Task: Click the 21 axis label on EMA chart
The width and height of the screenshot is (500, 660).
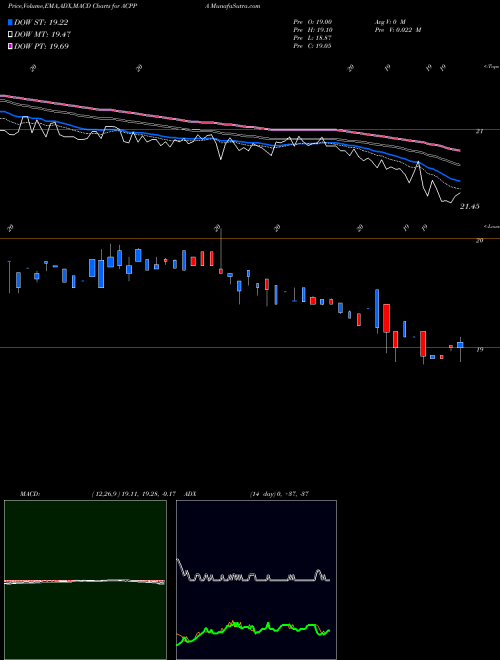Action: (479, 131)
